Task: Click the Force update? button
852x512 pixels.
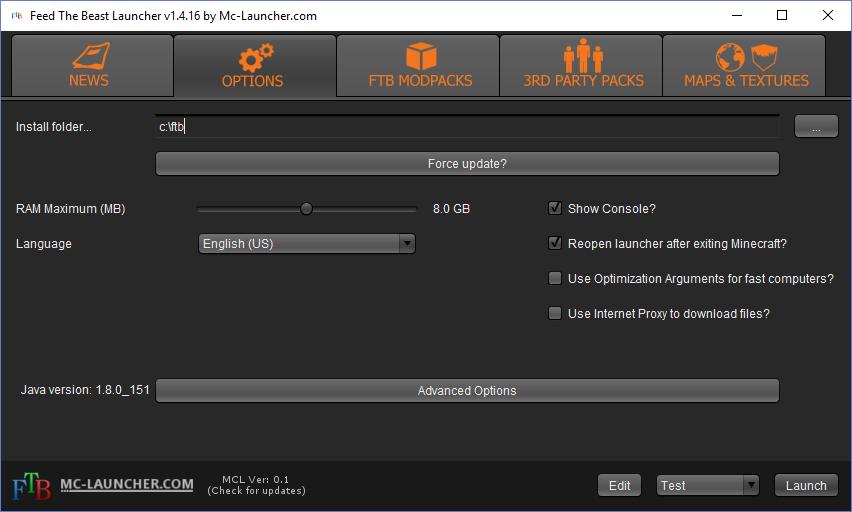Action: click(467, 164)
